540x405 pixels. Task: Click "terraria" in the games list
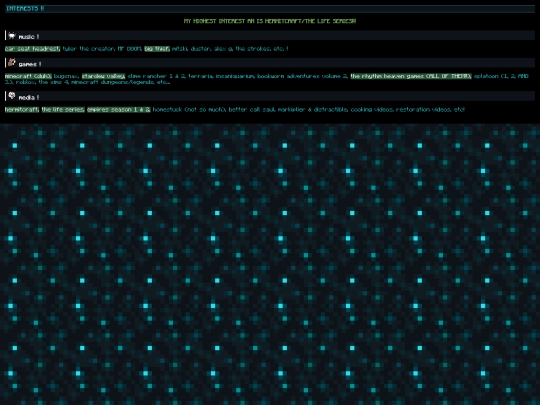(201, 76)
